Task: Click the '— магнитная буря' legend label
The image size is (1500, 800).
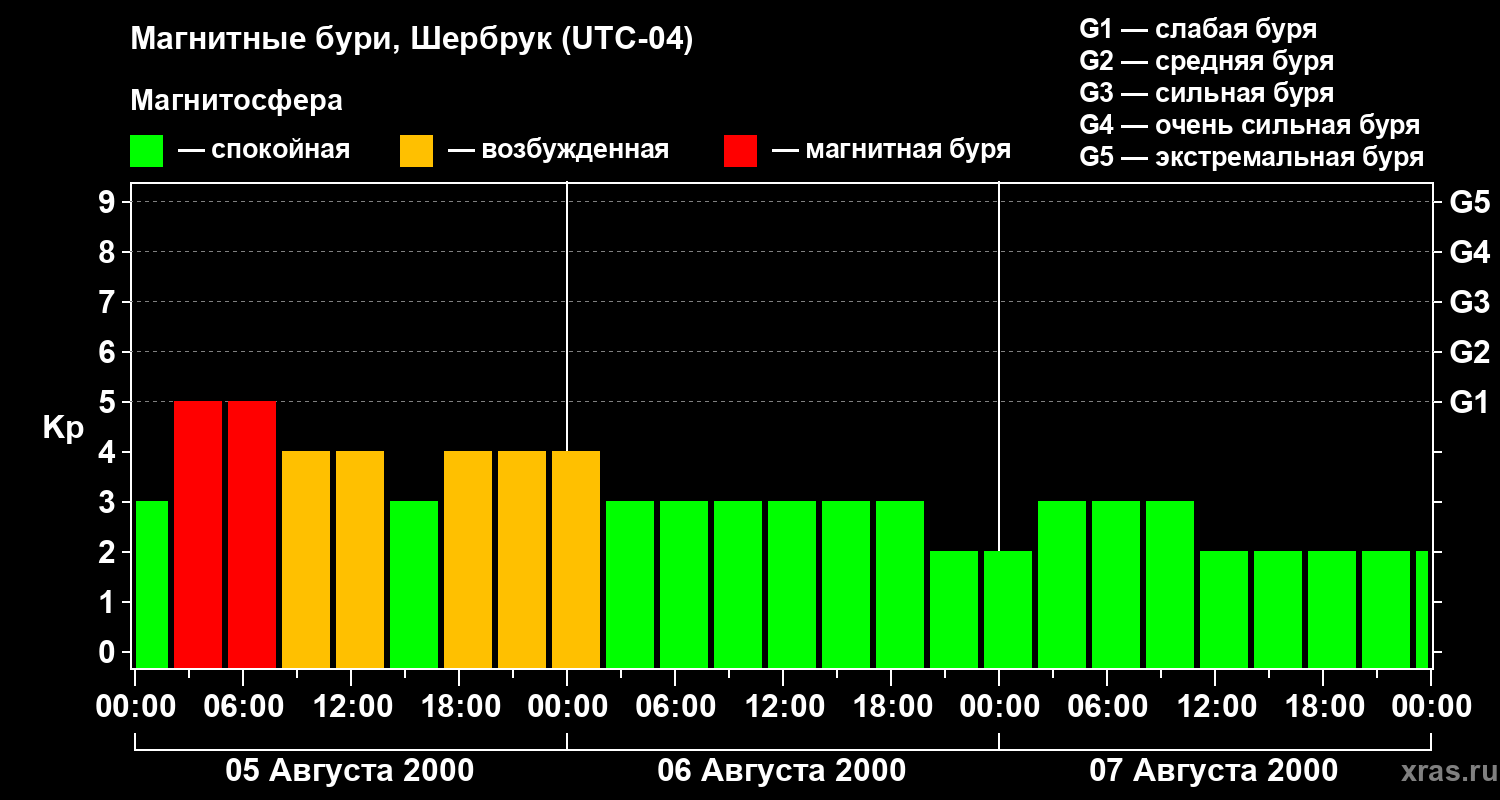Action: pos(891,151)
